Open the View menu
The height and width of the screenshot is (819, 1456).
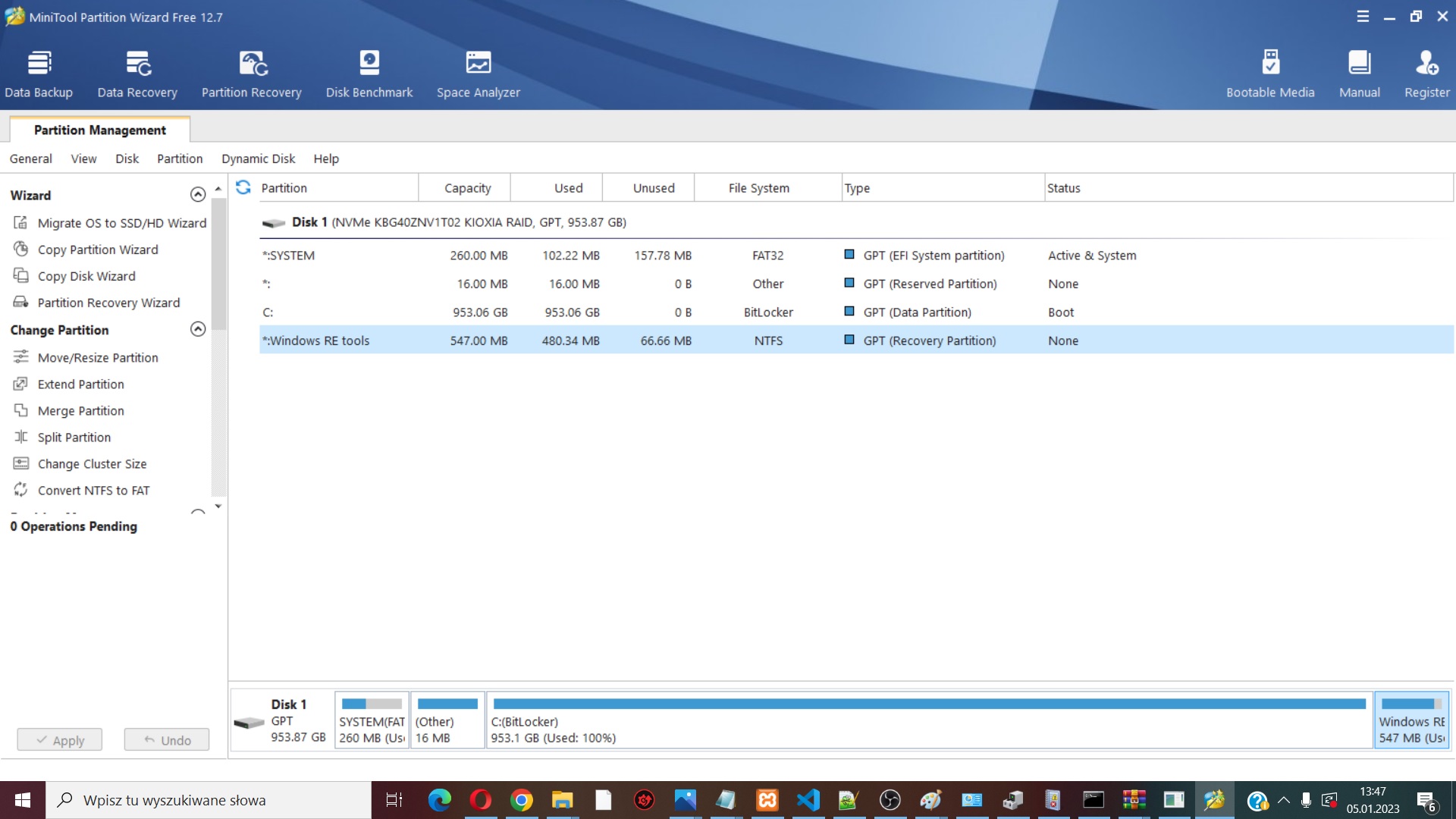point(83,158)
